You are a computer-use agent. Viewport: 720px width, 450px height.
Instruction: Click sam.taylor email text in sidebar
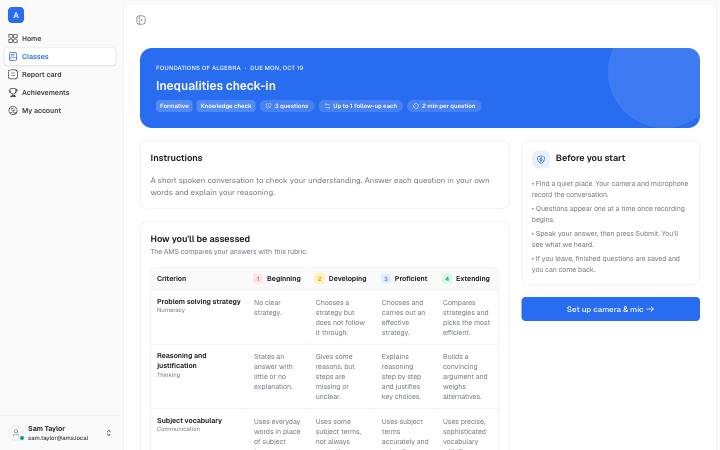click(58, 438)
